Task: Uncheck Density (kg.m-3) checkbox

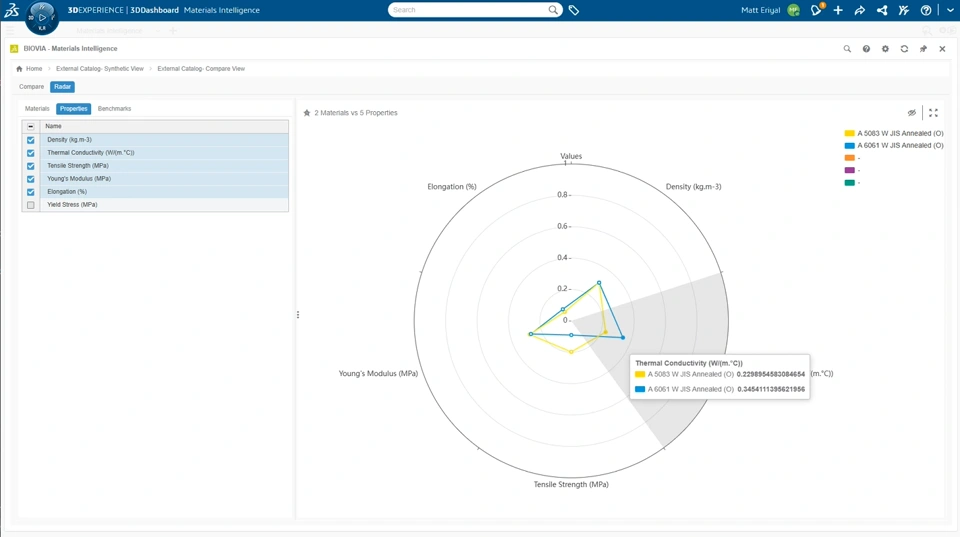Action: click(x=31, y=140)
